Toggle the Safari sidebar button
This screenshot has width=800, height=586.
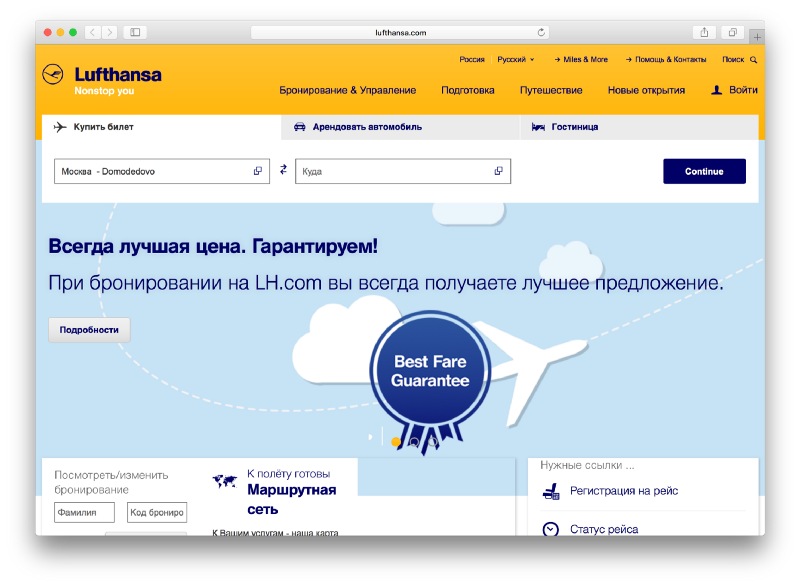135,32
